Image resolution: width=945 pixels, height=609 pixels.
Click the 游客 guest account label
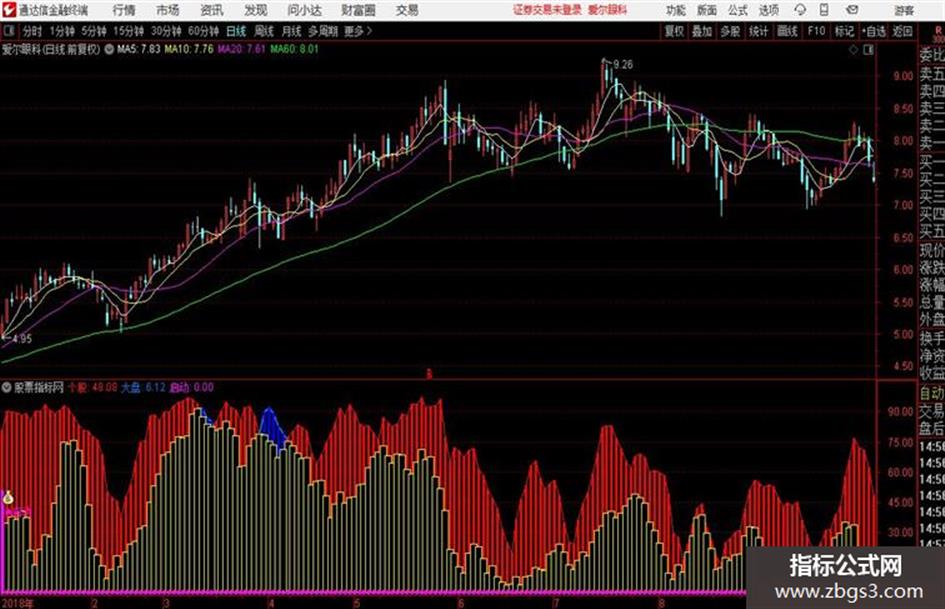coord(904,10)
